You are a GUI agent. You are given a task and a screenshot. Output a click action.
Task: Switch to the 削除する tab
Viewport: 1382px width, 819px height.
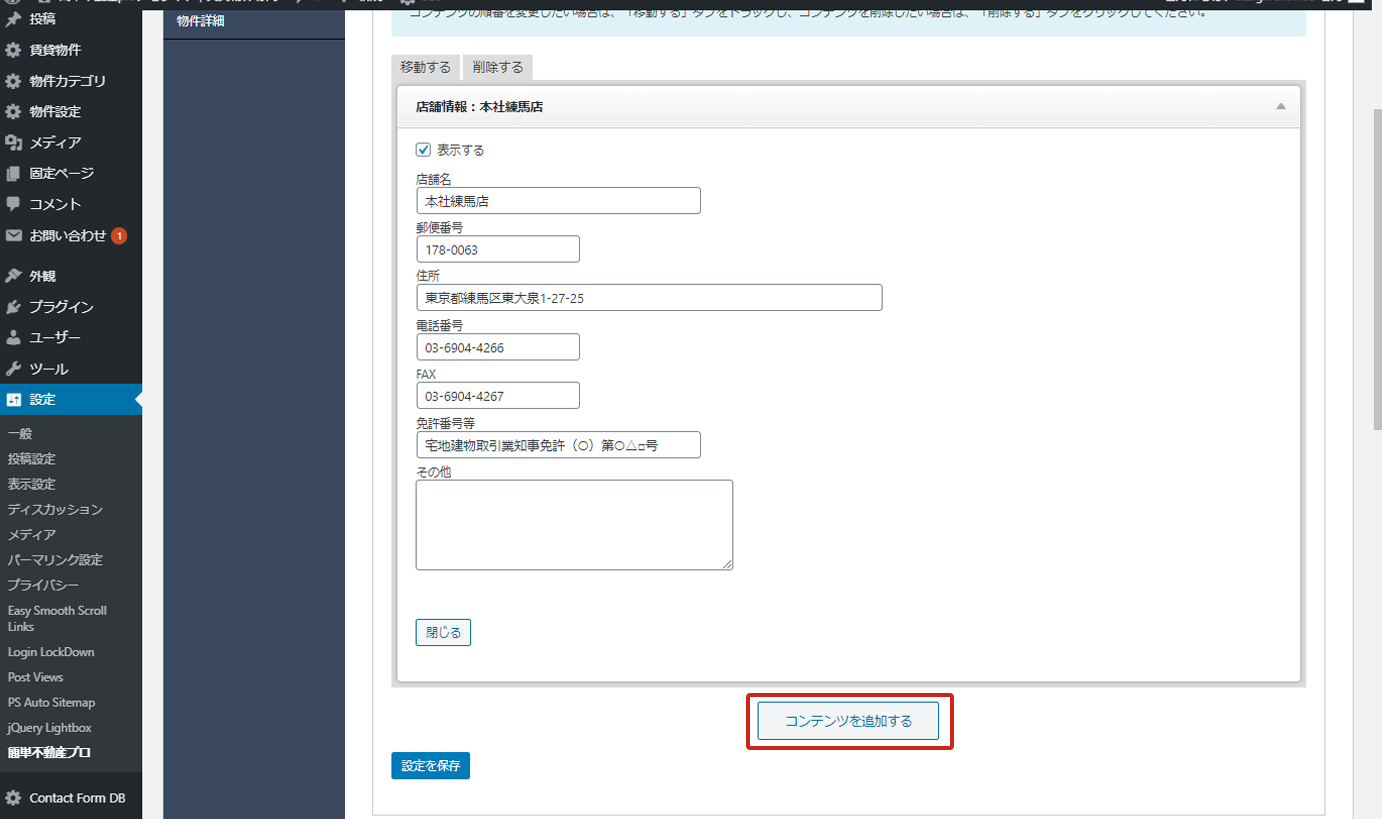point(498,68)
